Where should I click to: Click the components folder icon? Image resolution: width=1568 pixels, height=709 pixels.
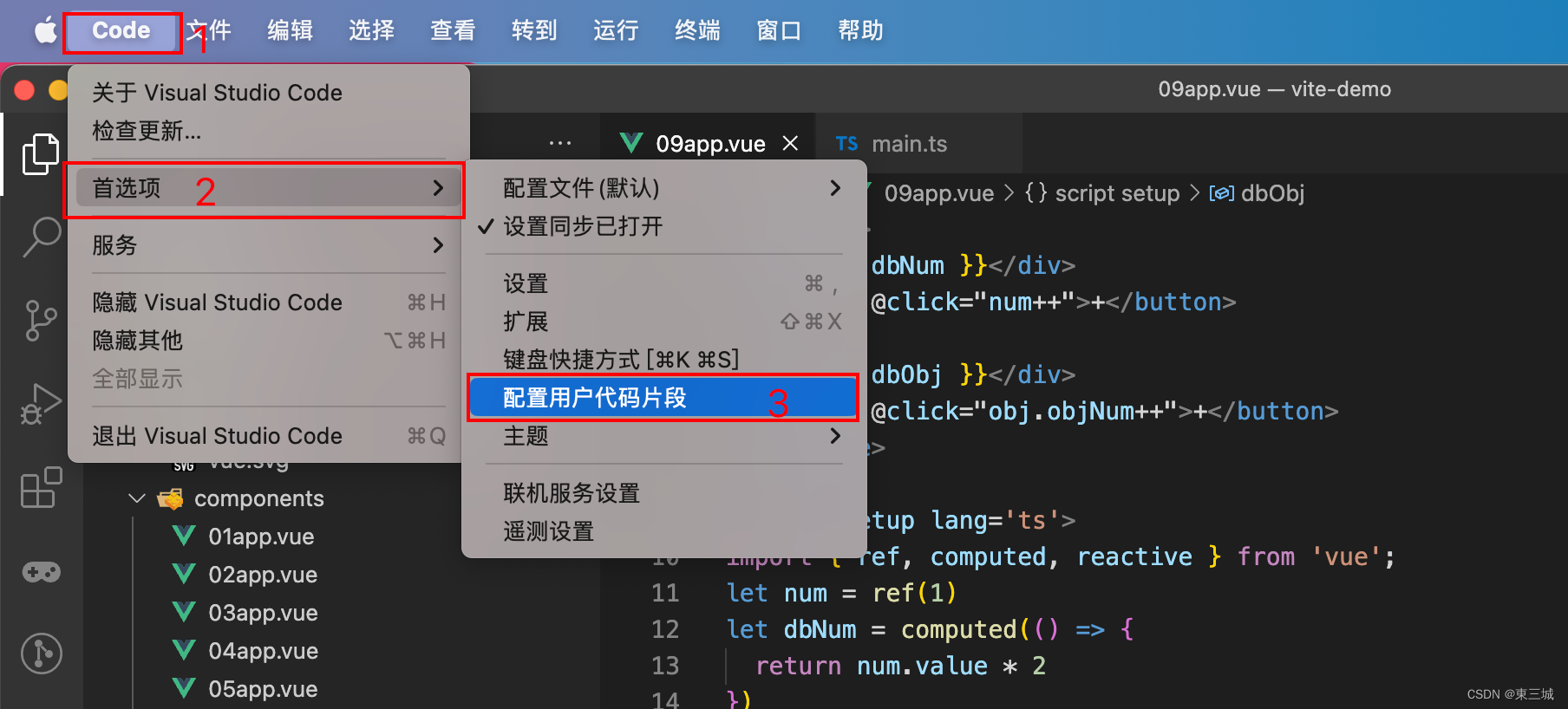pos(170,498)
